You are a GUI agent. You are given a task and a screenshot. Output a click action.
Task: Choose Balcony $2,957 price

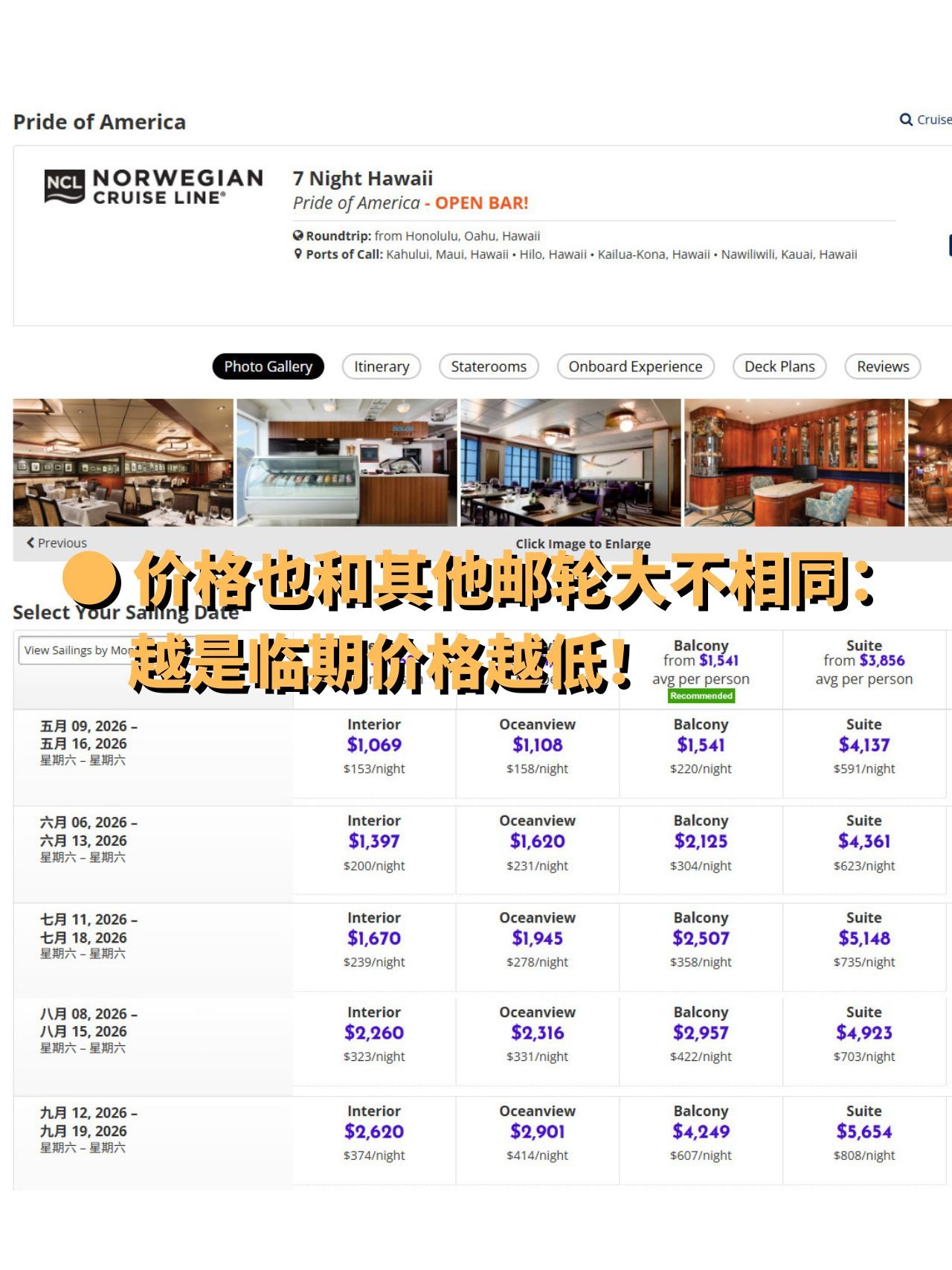tap(701, 1033)
